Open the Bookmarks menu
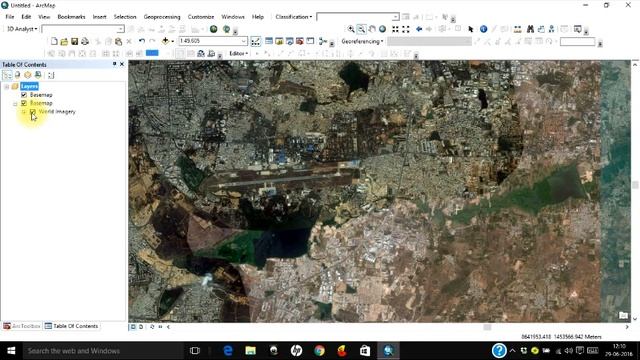The width and height of the screenshot is (640, 360). (x=71, y=17)
